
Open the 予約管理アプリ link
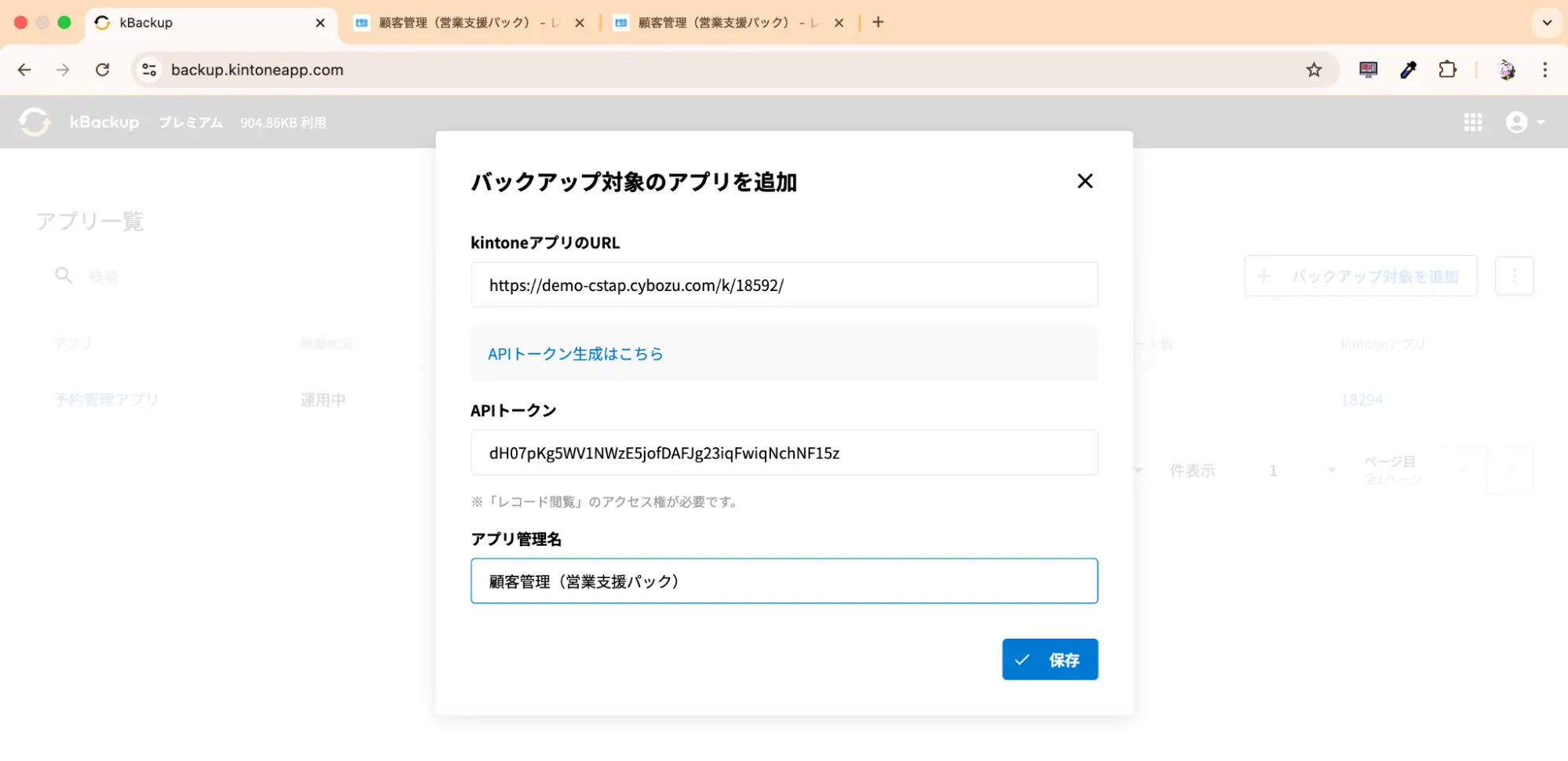(107, 399)
